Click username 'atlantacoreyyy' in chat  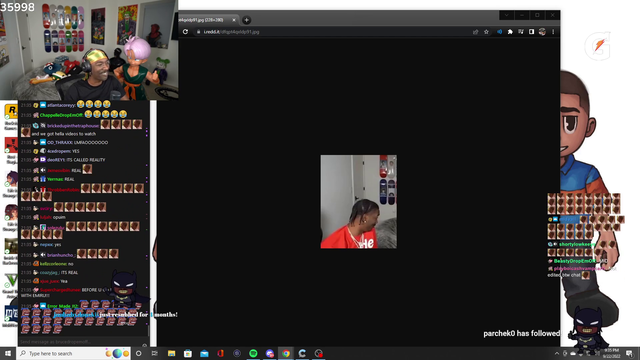[61, 105]
